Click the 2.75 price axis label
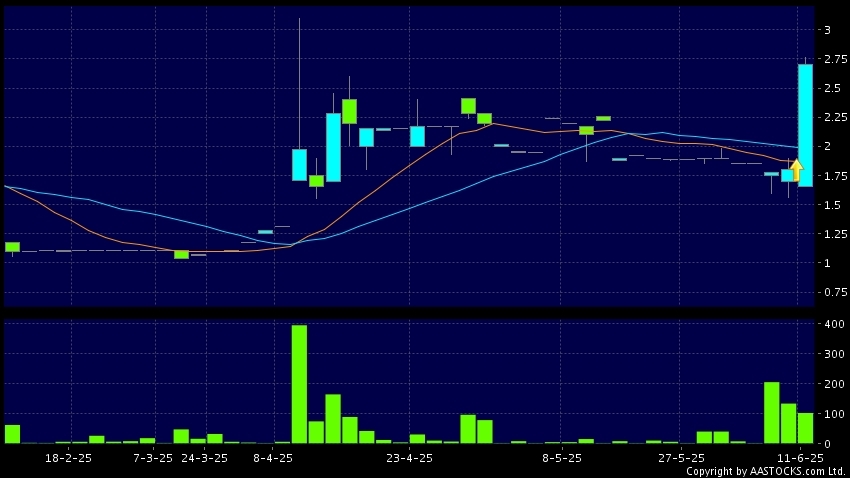 tap(835, 59)
